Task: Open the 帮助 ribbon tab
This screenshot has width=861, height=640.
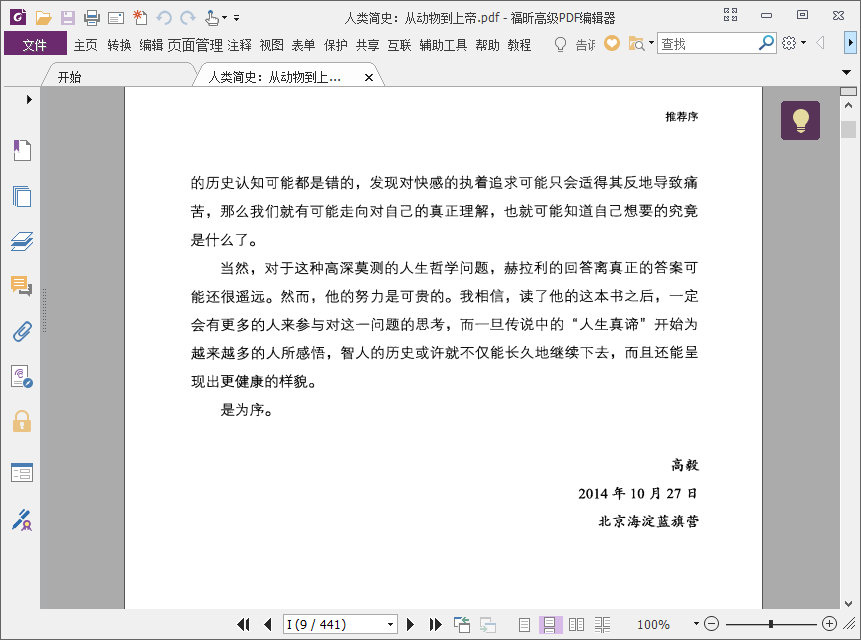Action: (488, 45)
